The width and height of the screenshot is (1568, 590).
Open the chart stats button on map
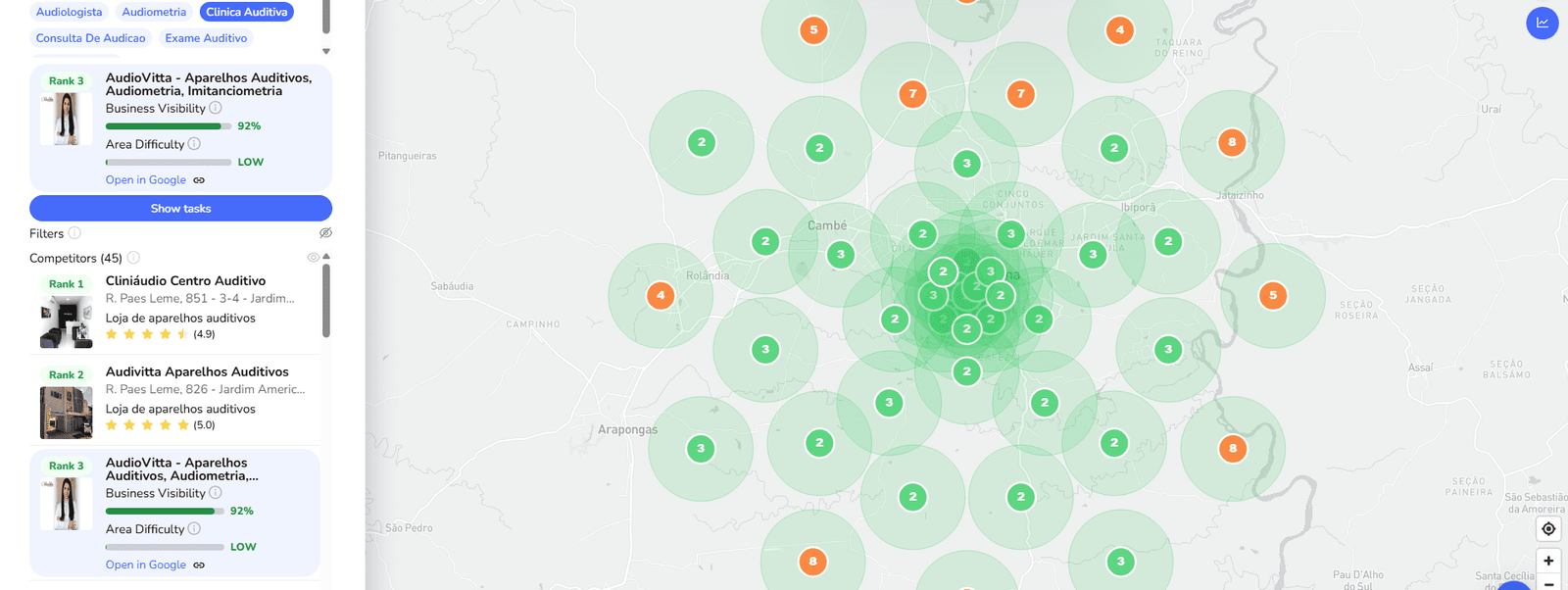coord(1542,24)
